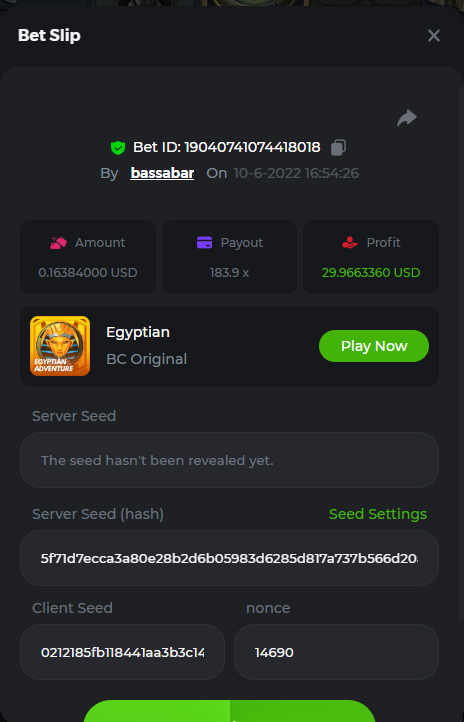Open Seed Settings link
Image resolution: width=464 pixels, height=722 pixels.
click(378, 514)
